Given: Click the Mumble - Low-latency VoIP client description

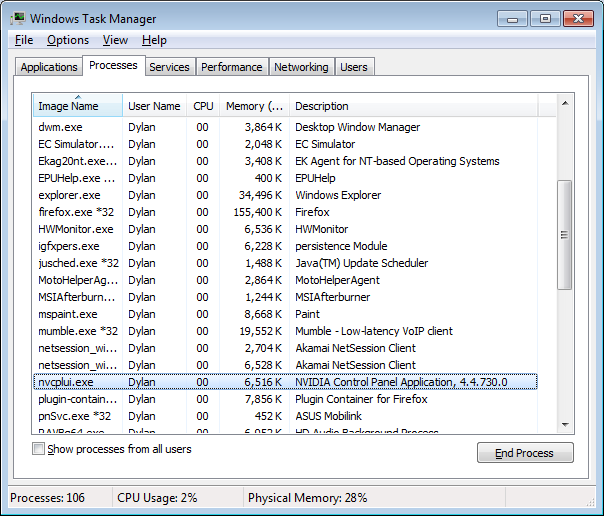Looking at the screenshot, I should (374, 331).
